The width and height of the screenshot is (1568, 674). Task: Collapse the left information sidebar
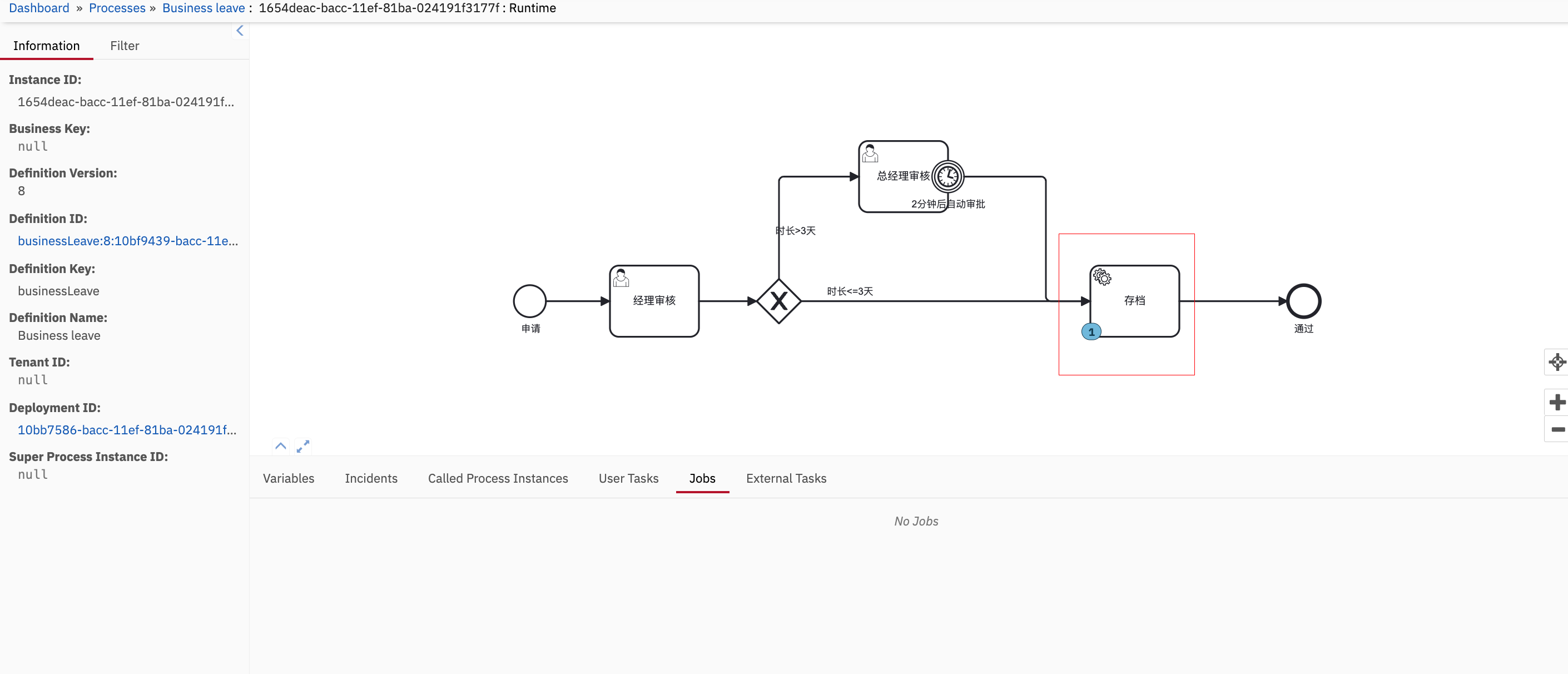click(240, 31)
